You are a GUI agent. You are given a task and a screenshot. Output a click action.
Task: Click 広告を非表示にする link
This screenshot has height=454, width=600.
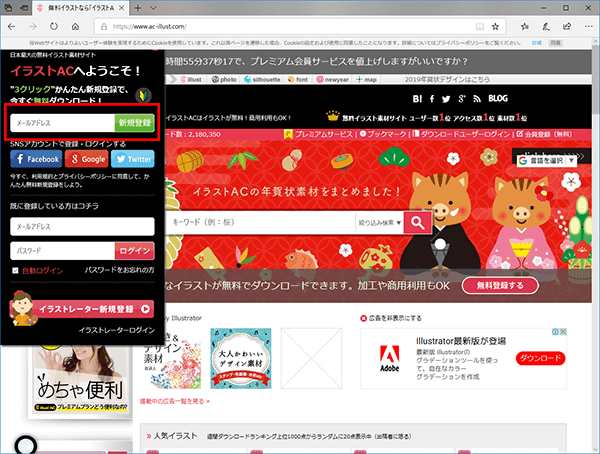coord(391,318)
